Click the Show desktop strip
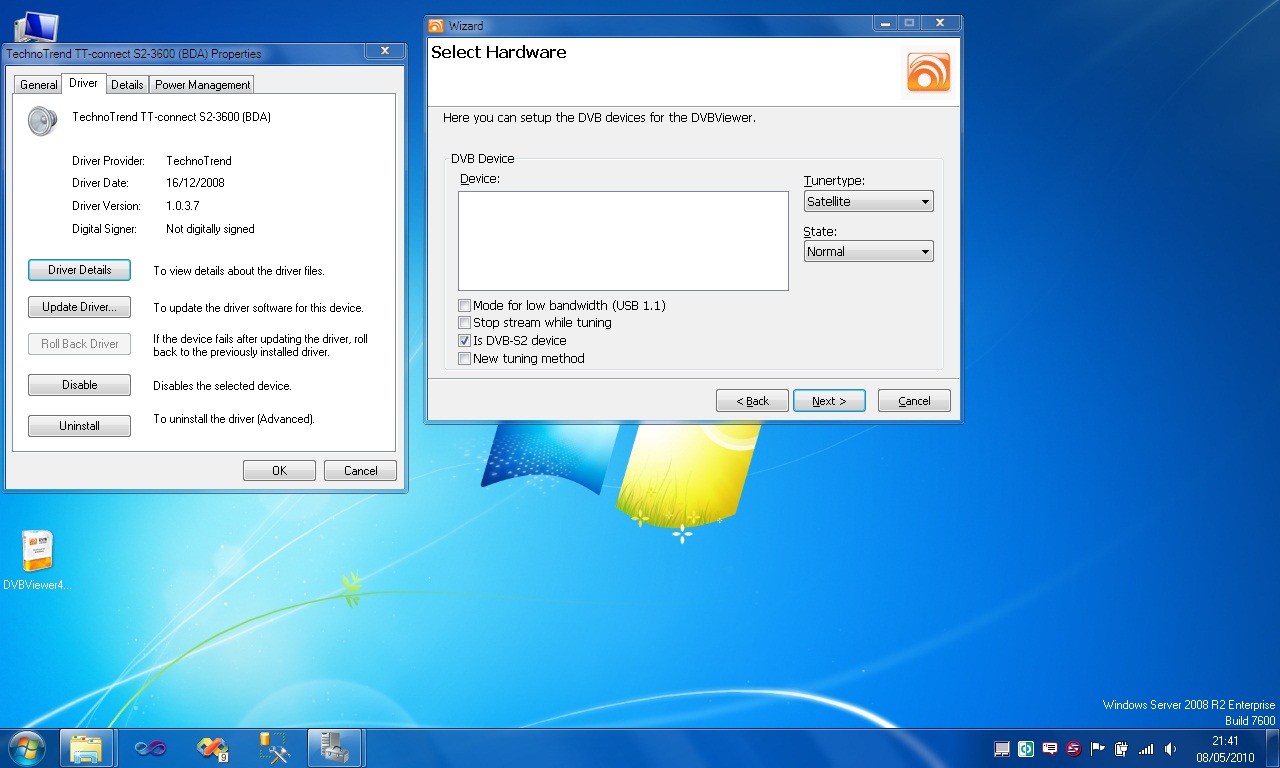This screenshot has height=768, width=1280. [x=1273, y=748]
